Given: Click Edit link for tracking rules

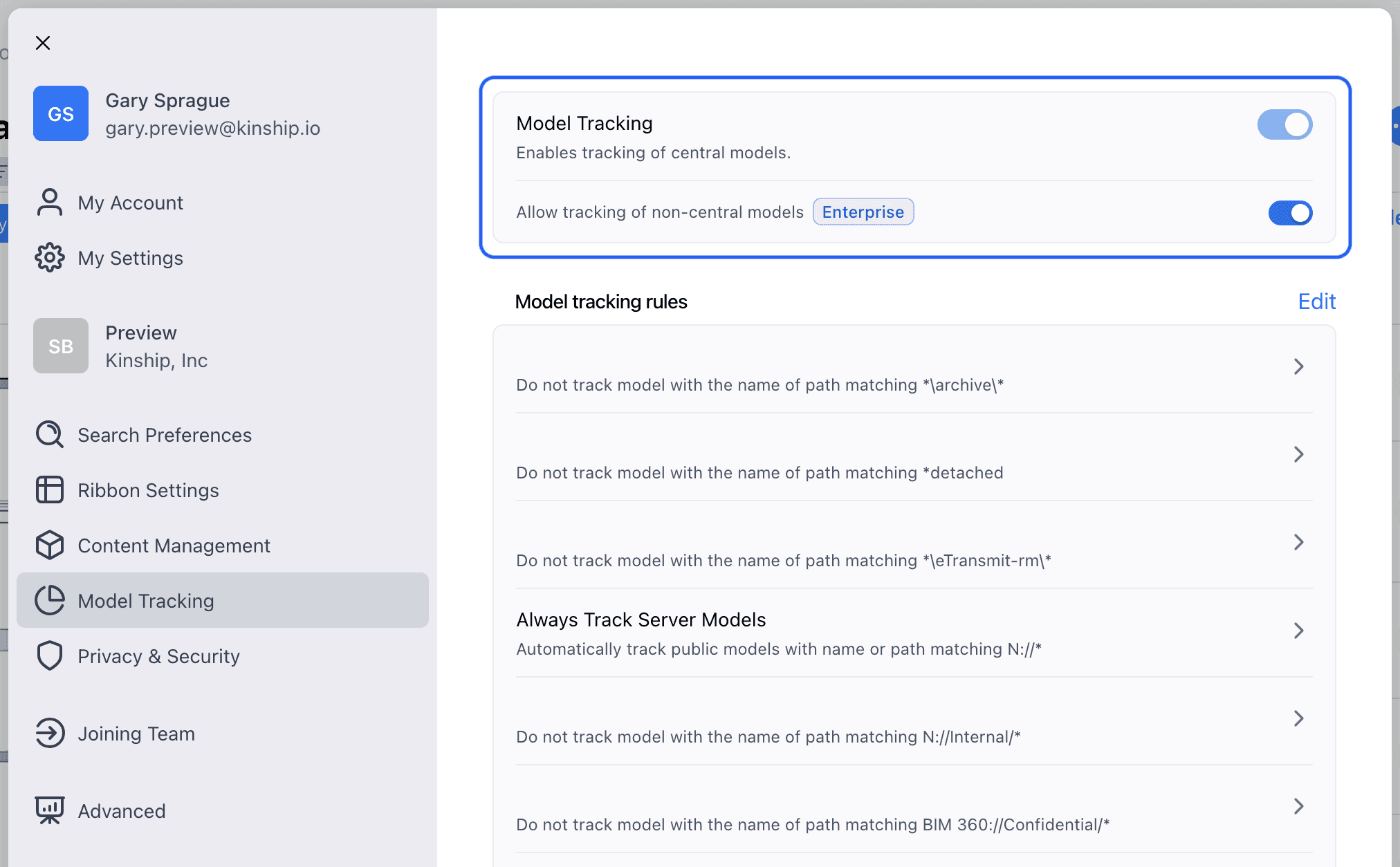Looking at the screenshot, I should pos(1316,301).
